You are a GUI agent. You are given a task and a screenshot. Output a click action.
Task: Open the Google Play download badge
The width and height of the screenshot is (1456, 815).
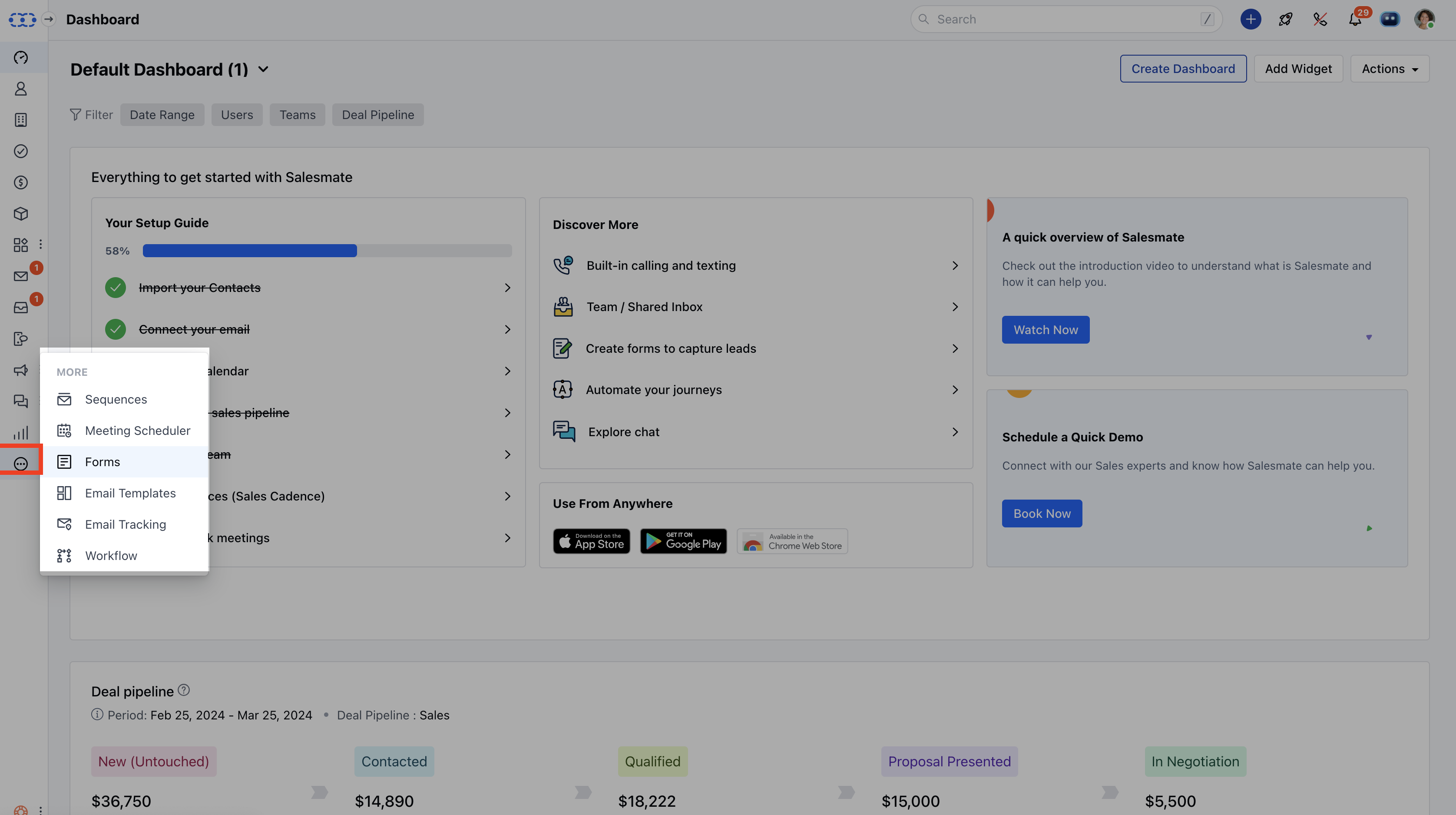(x=683, y=541)
